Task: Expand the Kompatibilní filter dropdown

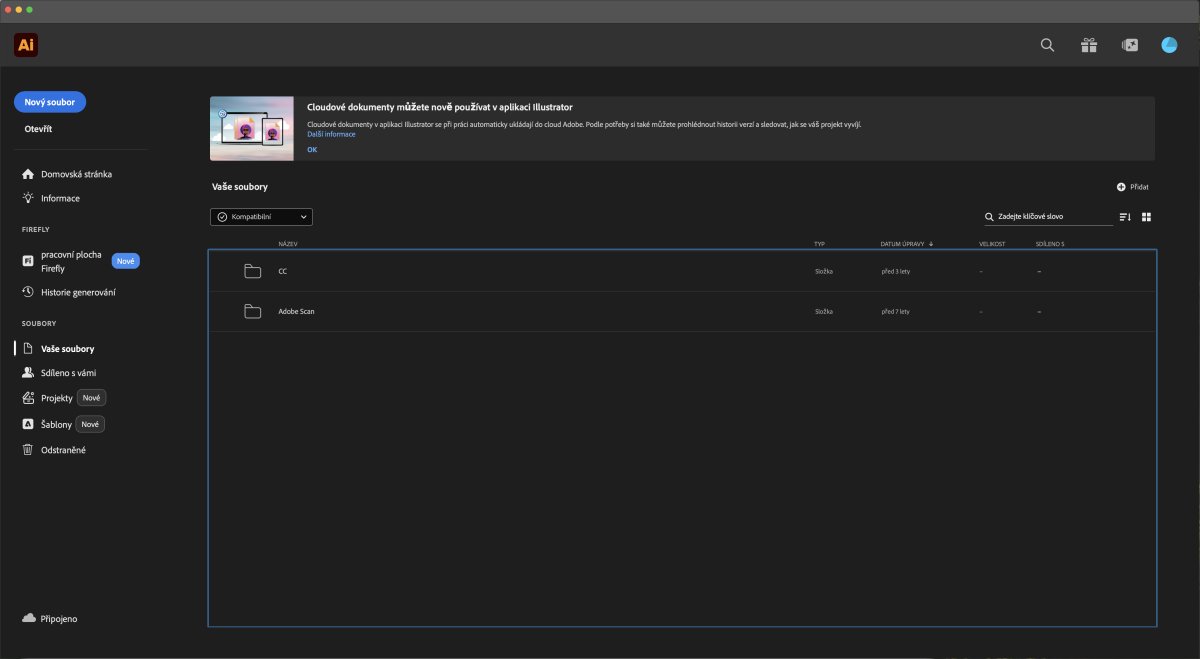Action: tap(261, 217)
